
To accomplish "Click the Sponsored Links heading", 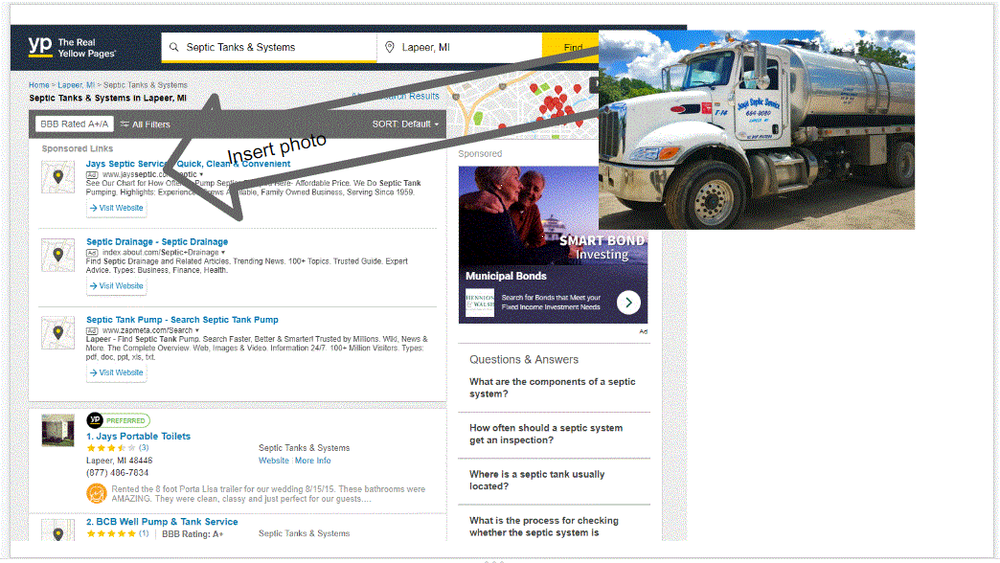I will pyautogui.click(x=77, y=149).
